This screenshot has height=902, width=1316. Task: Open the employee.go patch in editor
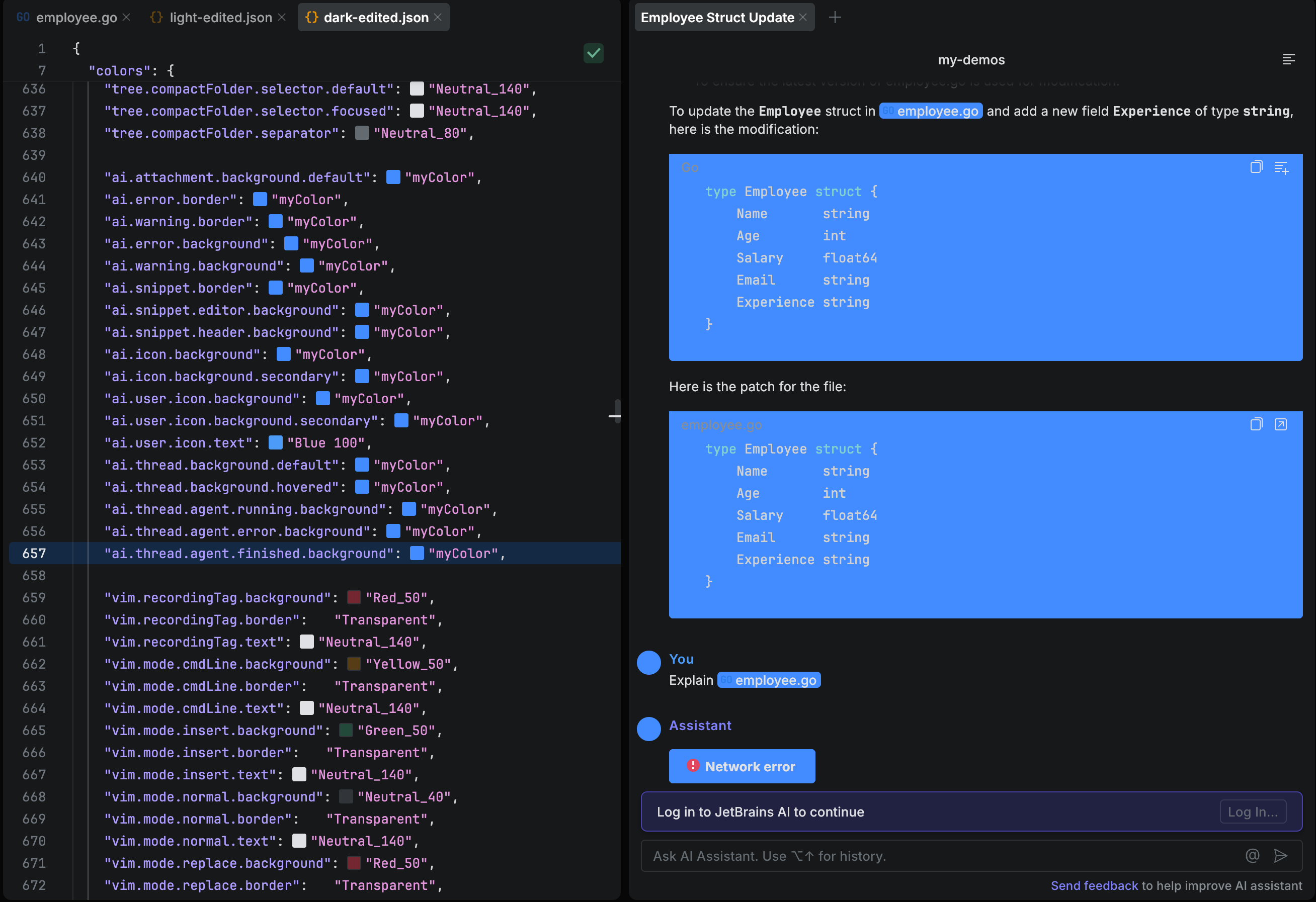click(1282, 423)
